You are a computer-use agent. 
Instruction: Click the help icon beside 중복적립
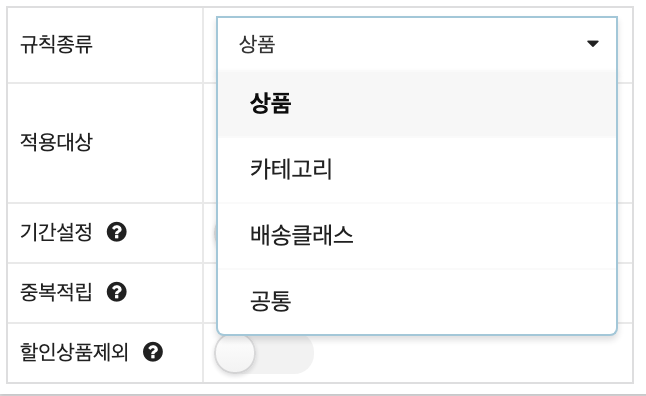pyautogui.click(x=117, y=292)
